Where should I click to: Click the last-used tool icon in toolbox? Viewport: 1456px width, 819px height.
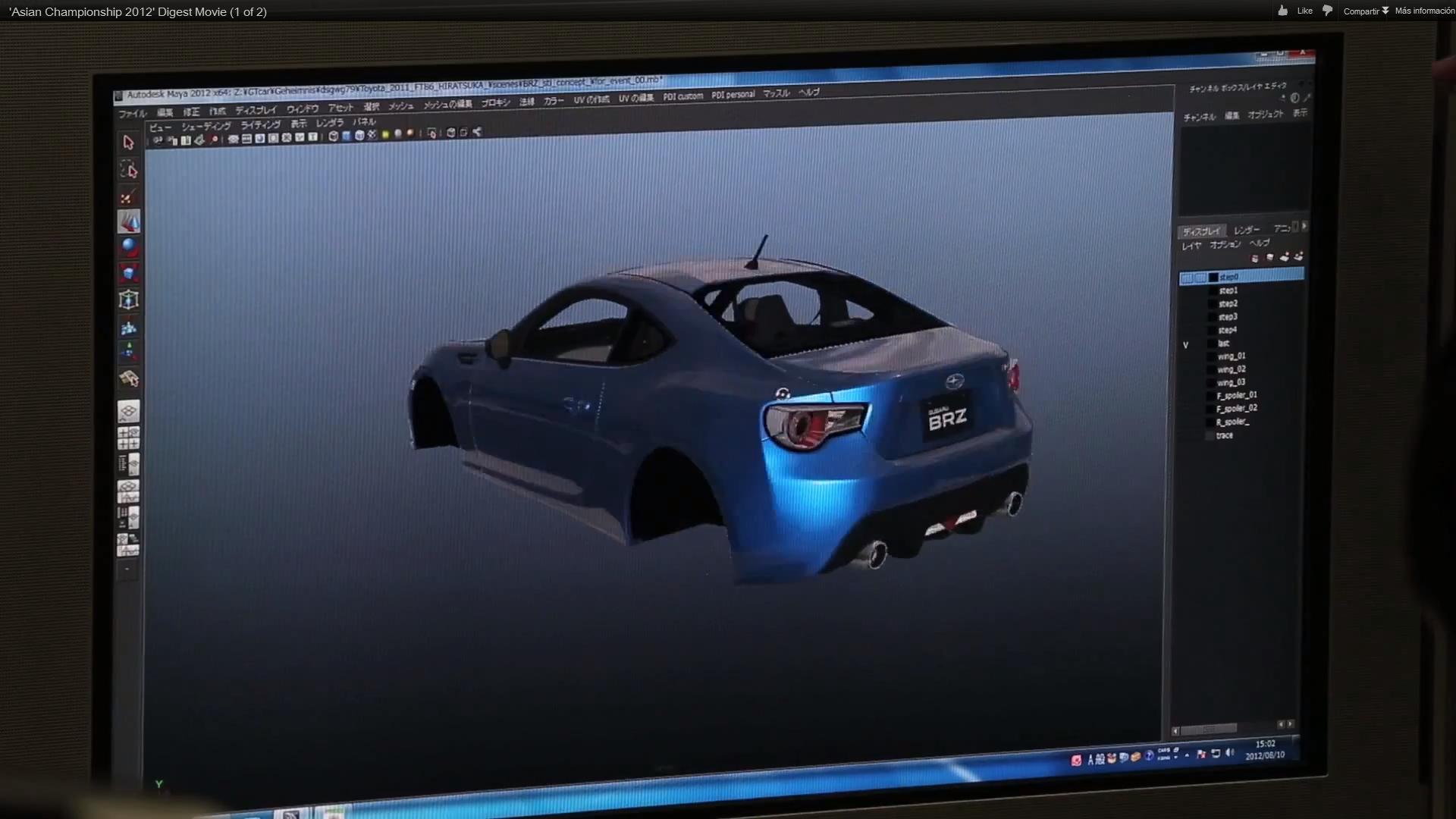click(x=129, y=378)
